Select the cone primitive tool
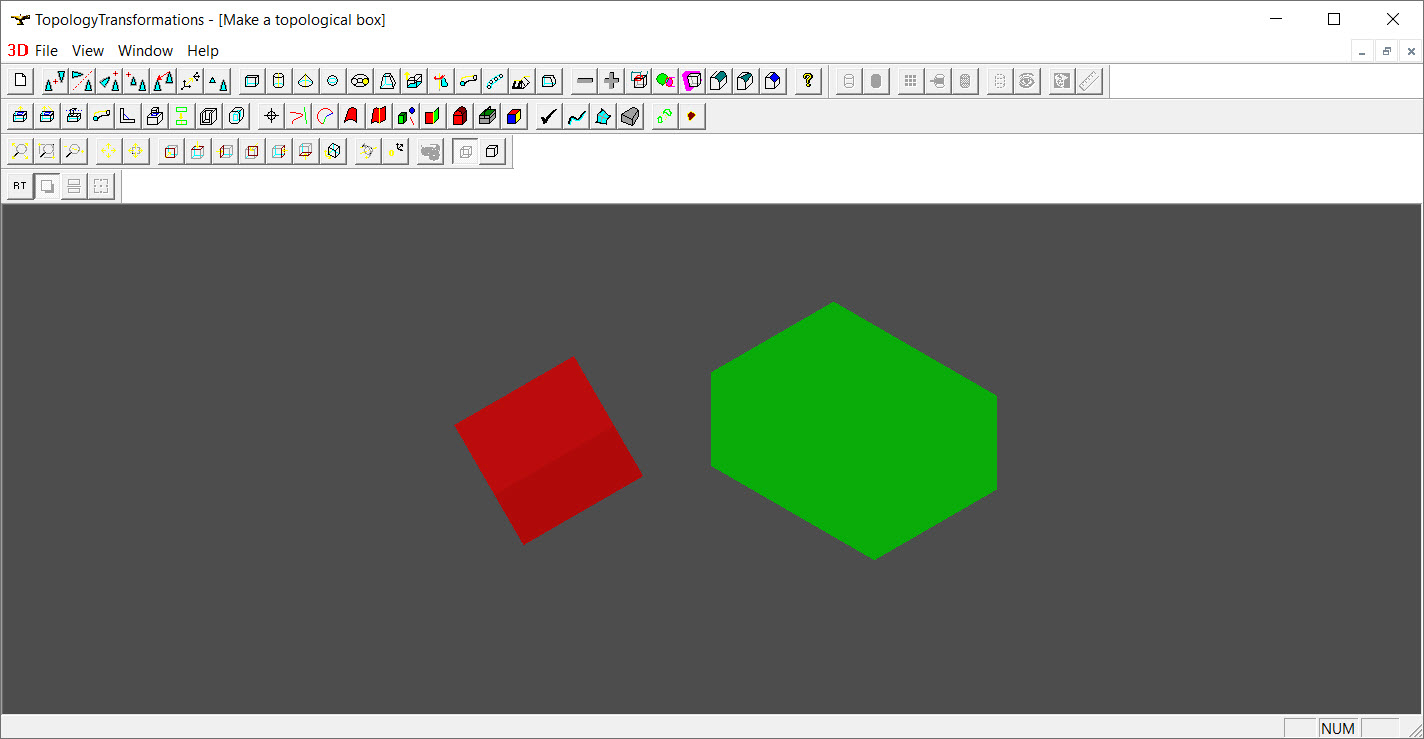The height and width of the screenshot is (739, 1424). (x=306, y=81)
